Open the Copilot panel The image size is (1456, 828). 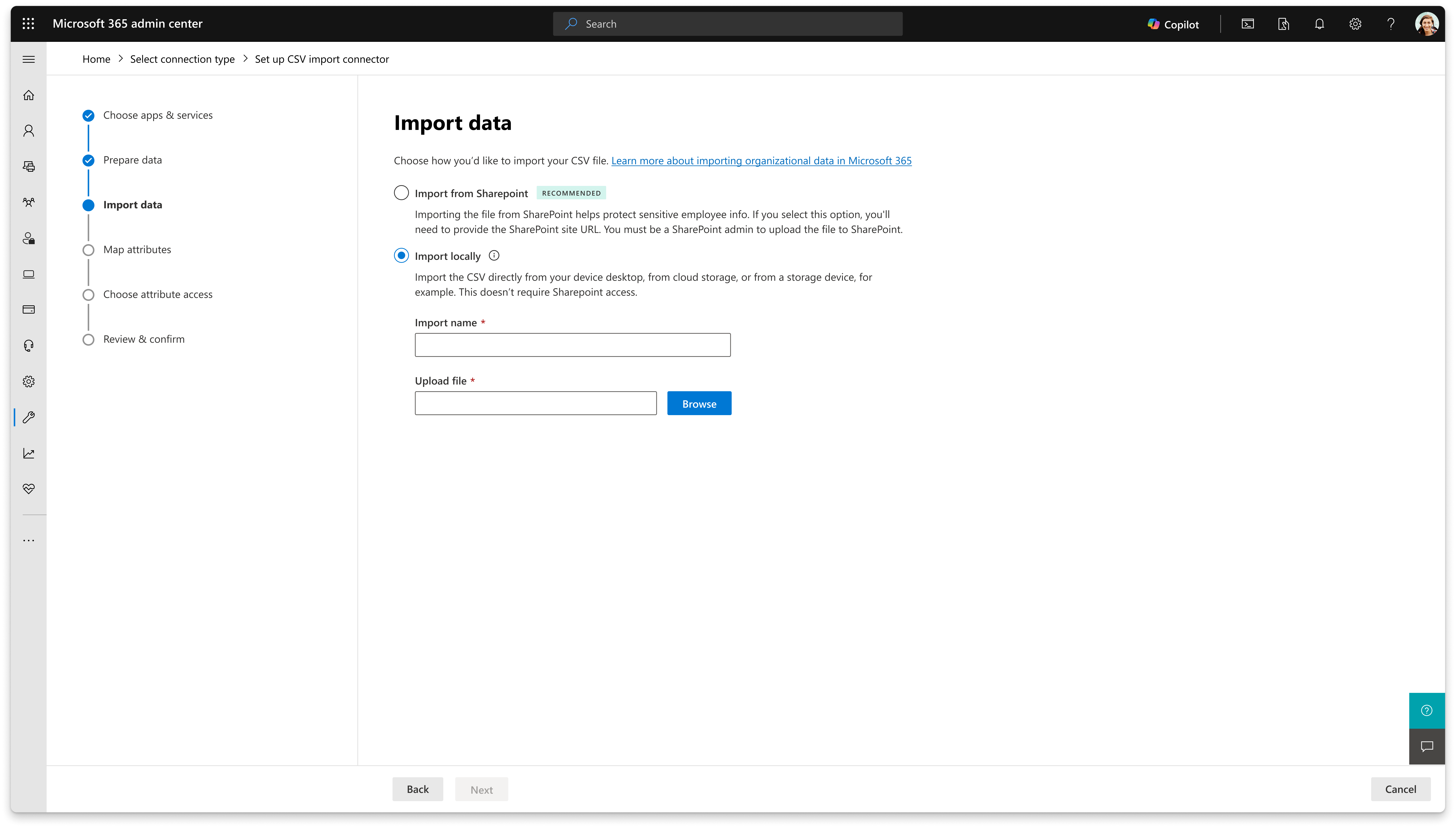tap(1173, 24)
